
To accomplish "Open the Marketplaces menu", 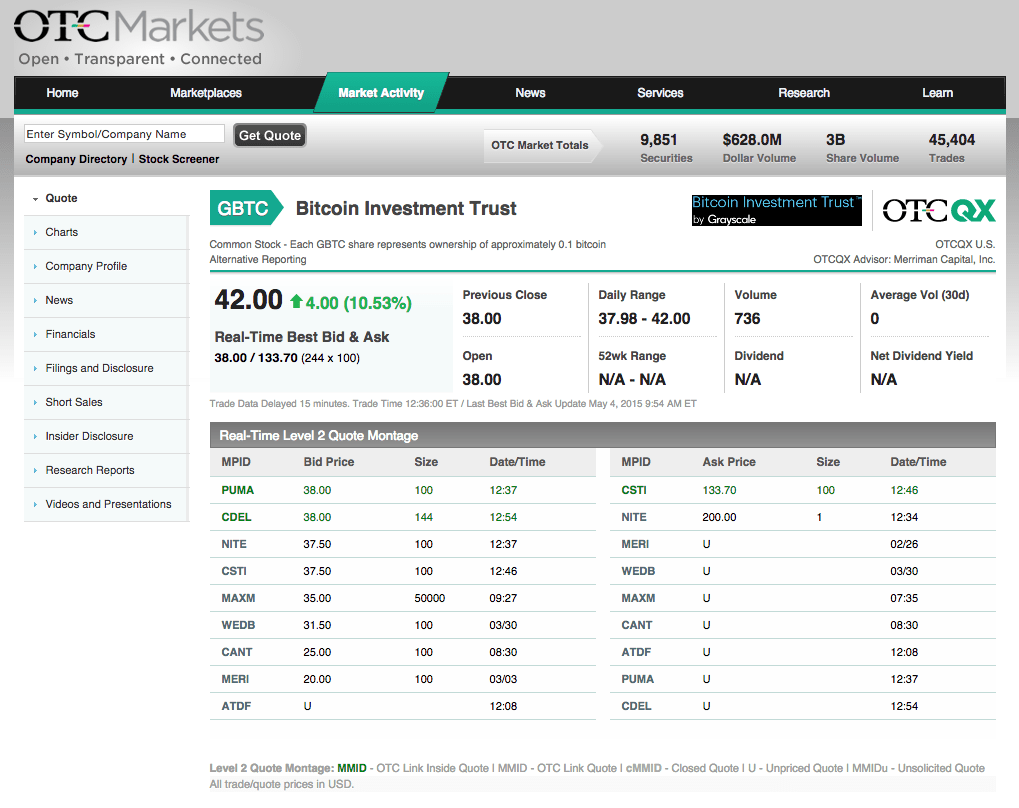I will click(206, 93).
